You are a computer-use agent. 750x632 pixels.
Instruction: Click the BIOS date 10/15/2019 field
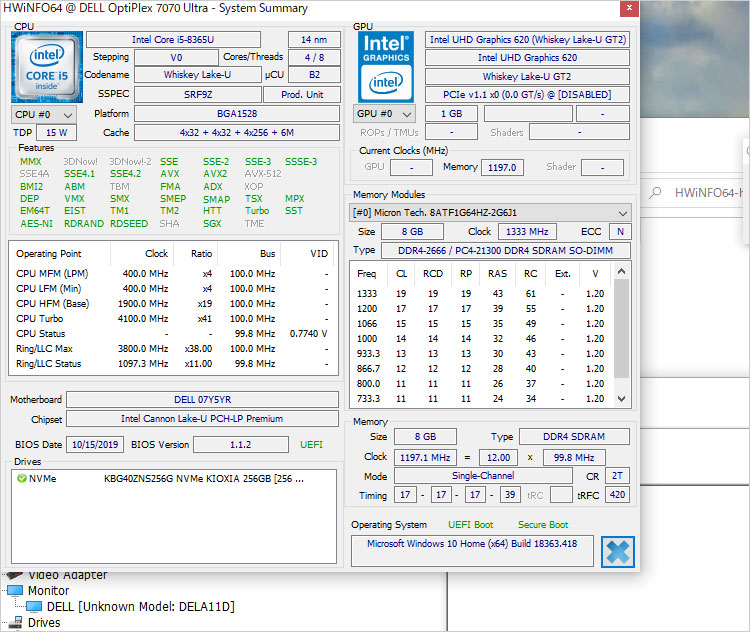pos(95,444)
